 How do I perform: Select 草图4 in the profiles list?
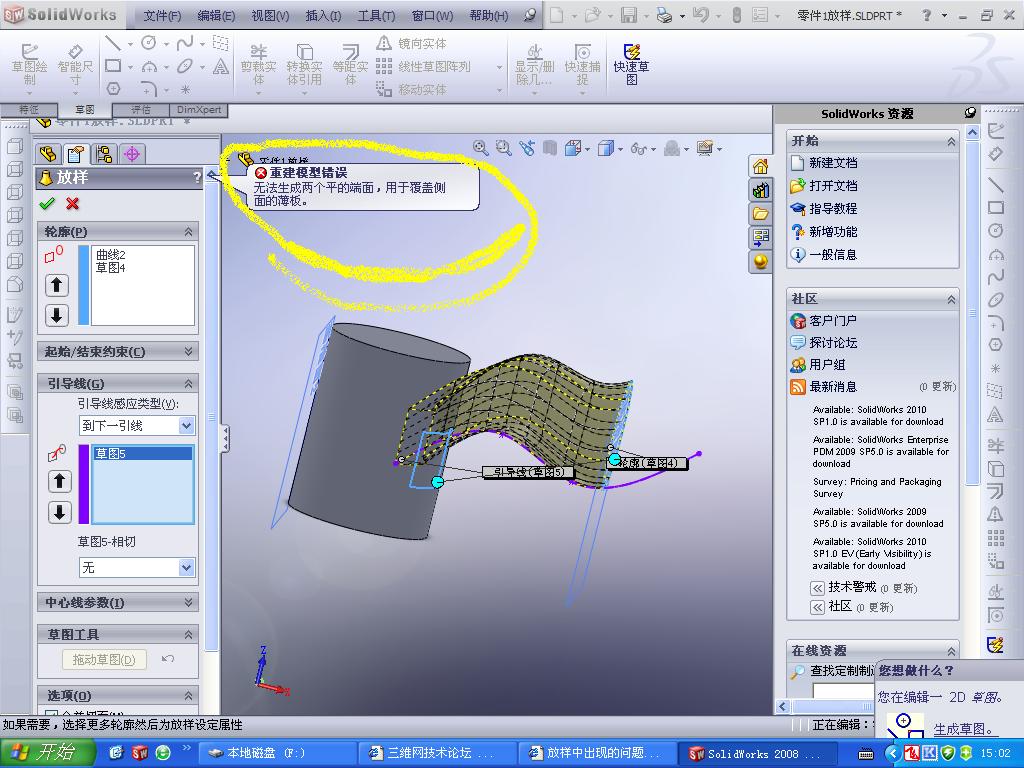[x=111, y=268]
